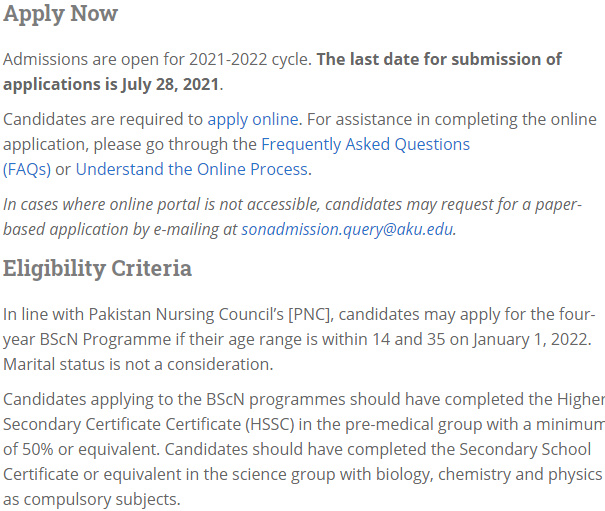Click the "compulsory subjects" text

pyautogui.click(x=101, y=500)
